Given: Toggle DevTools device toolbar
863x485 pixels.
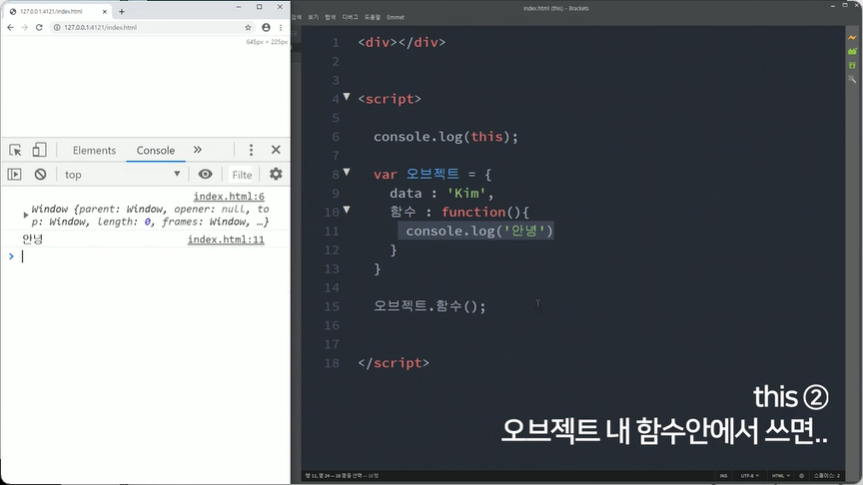Looking at the screenshot, I should coord(39,150).
